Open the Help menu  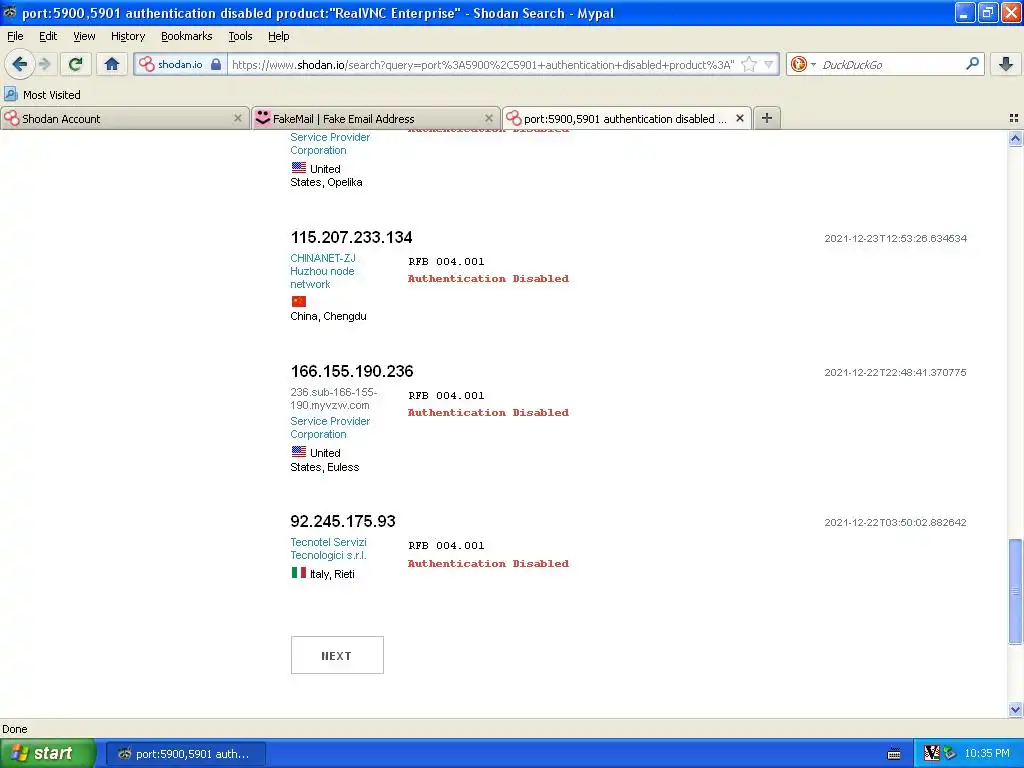pos(278,36)
